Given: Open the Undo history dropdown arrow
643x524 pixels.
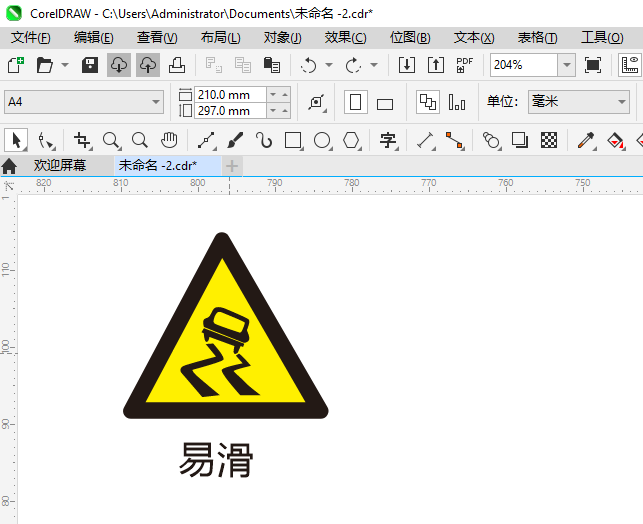Looking at the screenshot, I should 329,65.
